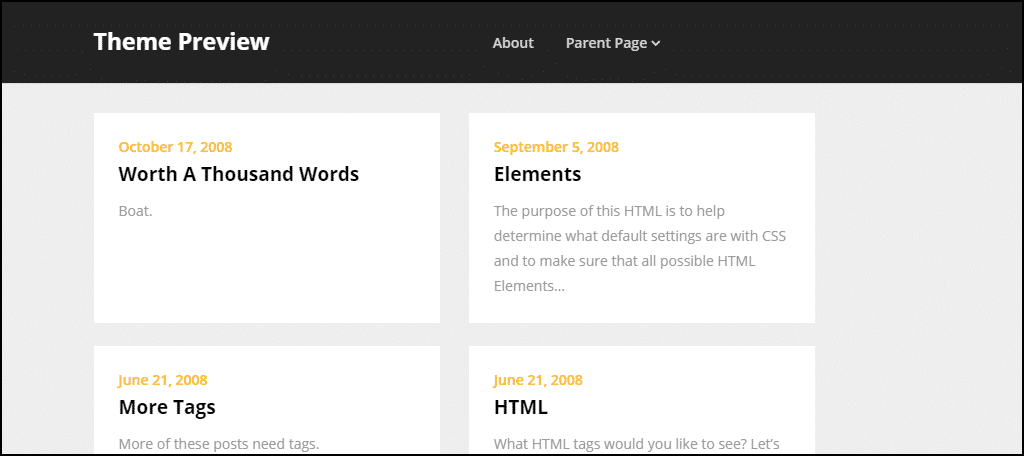The width and height of the screenshot is (1024, 456).
Task: Click the June 21, 2008 date above HTML
Action: [538, 380]
